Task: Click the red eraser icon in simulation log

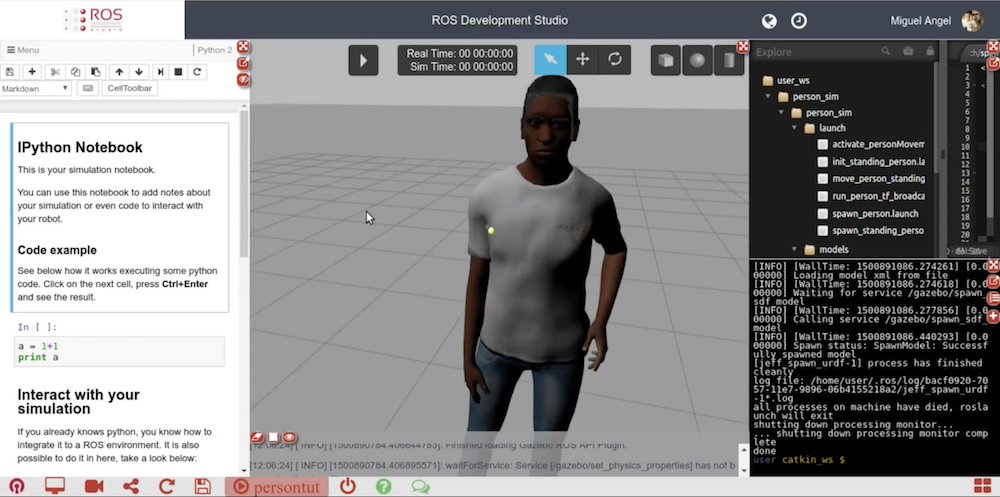Action: pos(256,437)
